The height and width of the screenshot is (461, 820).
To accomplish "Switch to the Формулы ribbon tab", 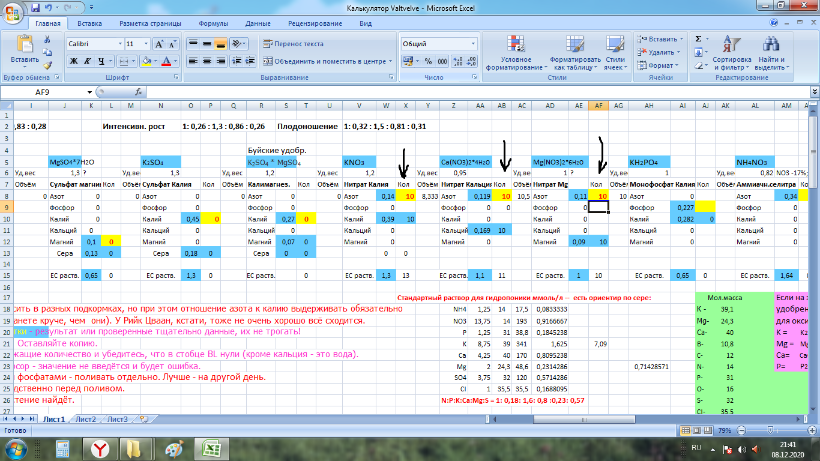I will 212,22.
